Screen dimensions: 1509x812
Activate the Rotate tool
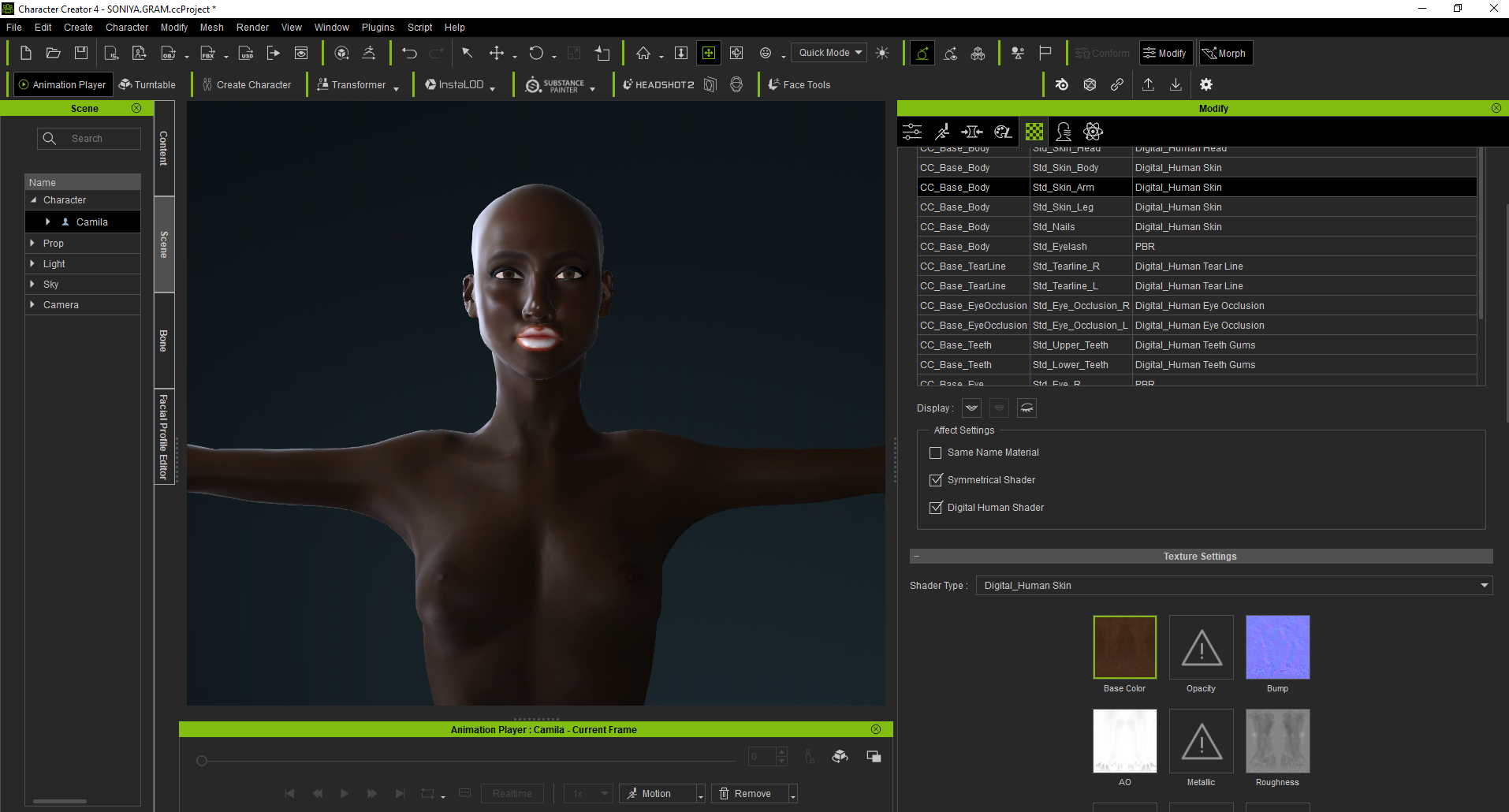tap(536, 53)
